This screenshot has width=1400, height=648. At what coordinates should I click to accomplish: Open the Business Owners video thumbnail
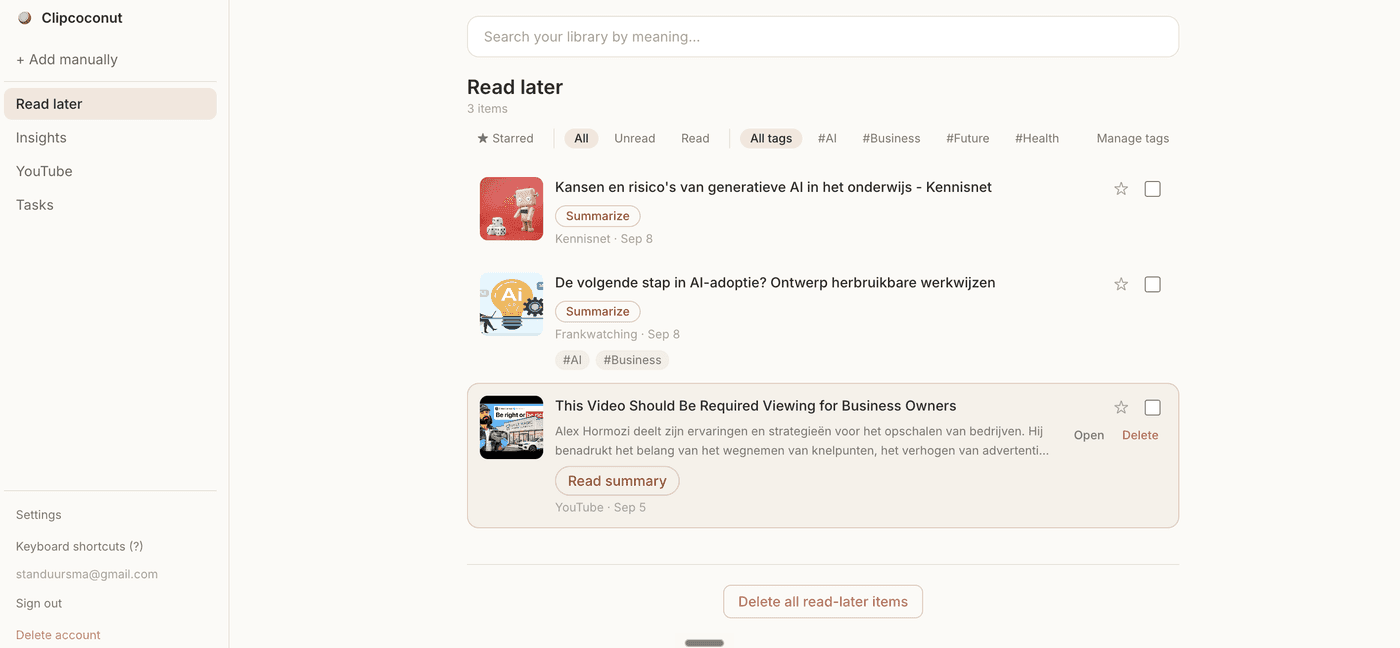511,427
